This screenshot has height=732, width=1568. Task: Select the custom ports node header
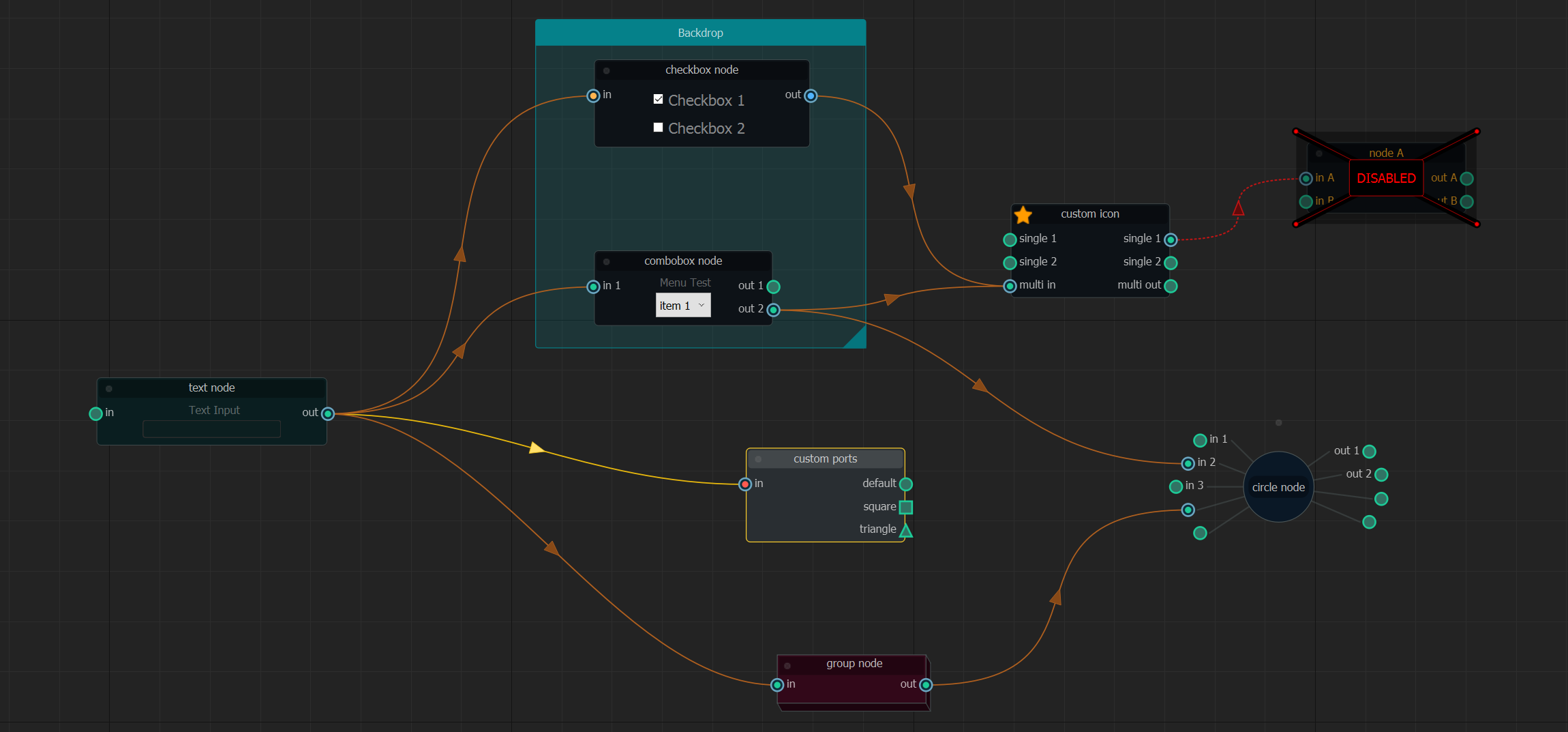[x=825, y=459]
